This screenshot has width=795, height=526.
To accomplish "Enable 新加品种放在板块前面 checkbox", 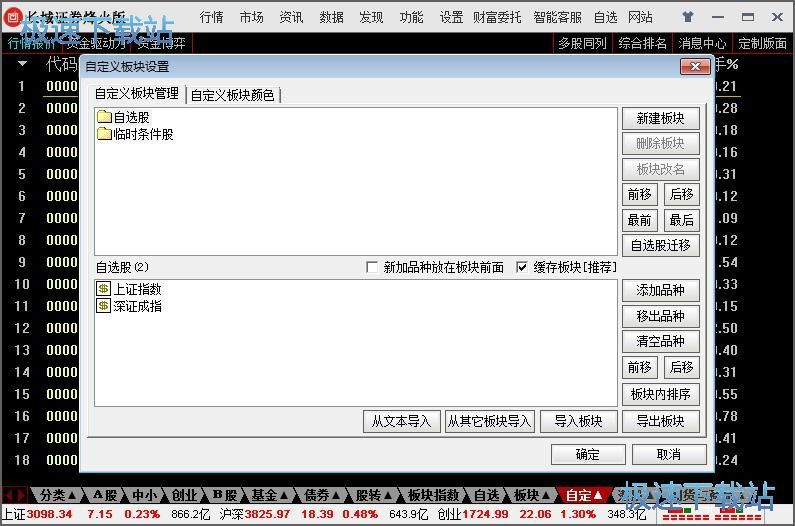I will 372,267.
